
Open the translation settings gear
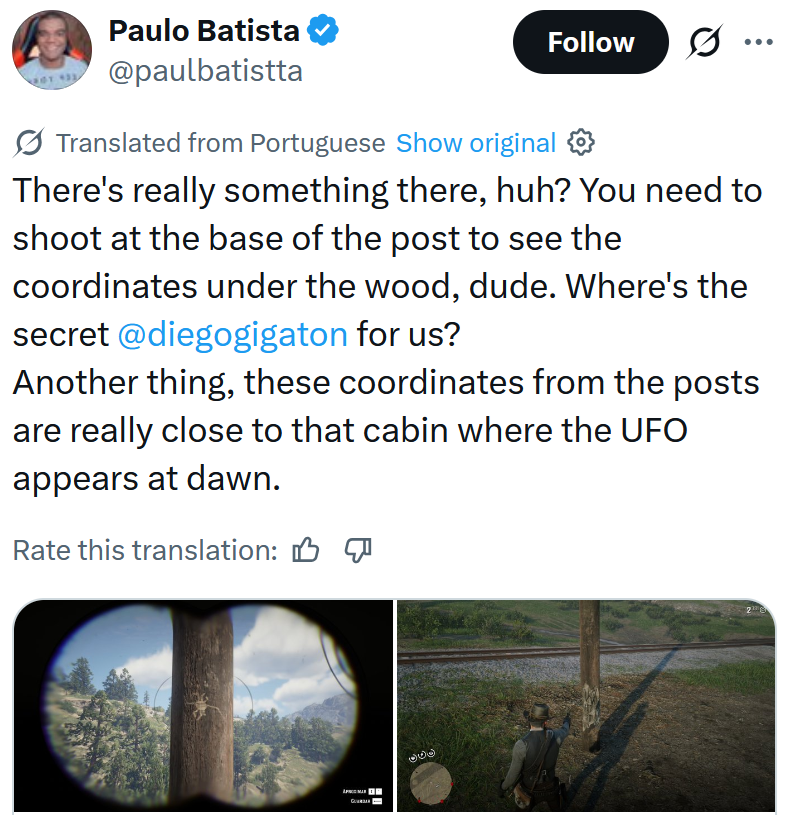click(578, 142)
